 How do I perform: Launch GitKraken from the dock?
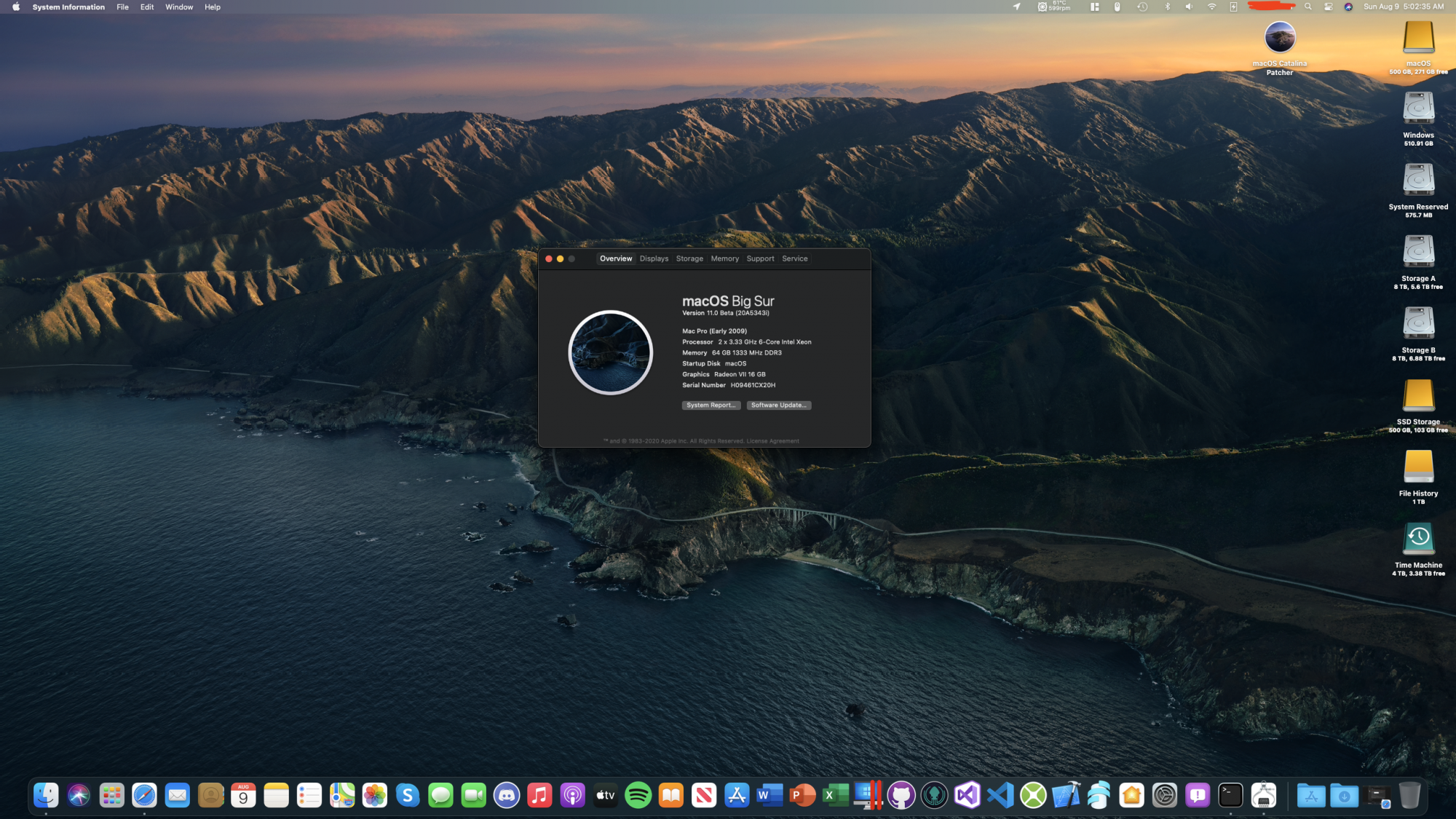935,795
